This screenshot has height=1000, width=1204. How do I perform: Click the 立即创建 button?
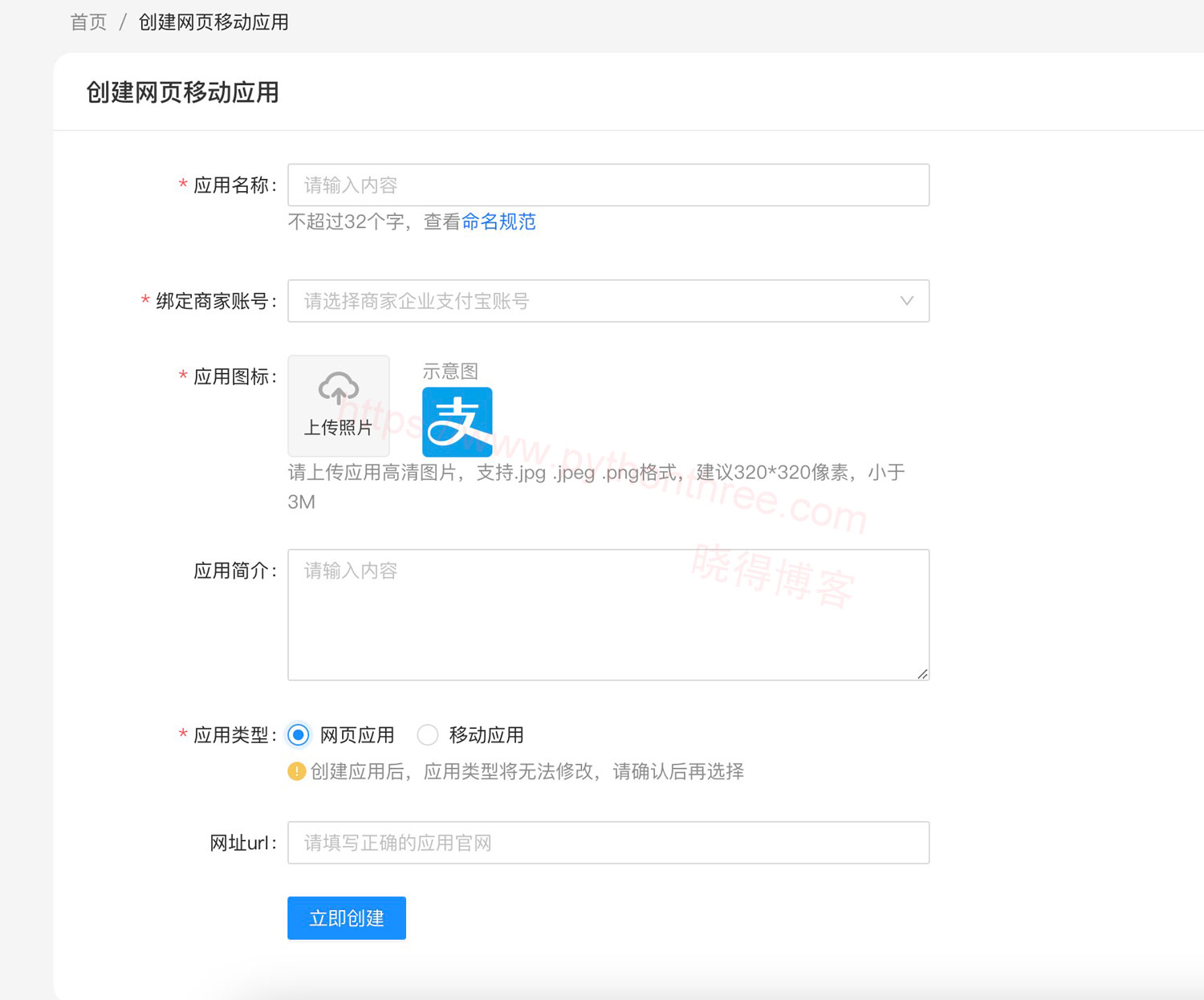tap(346, 917)
